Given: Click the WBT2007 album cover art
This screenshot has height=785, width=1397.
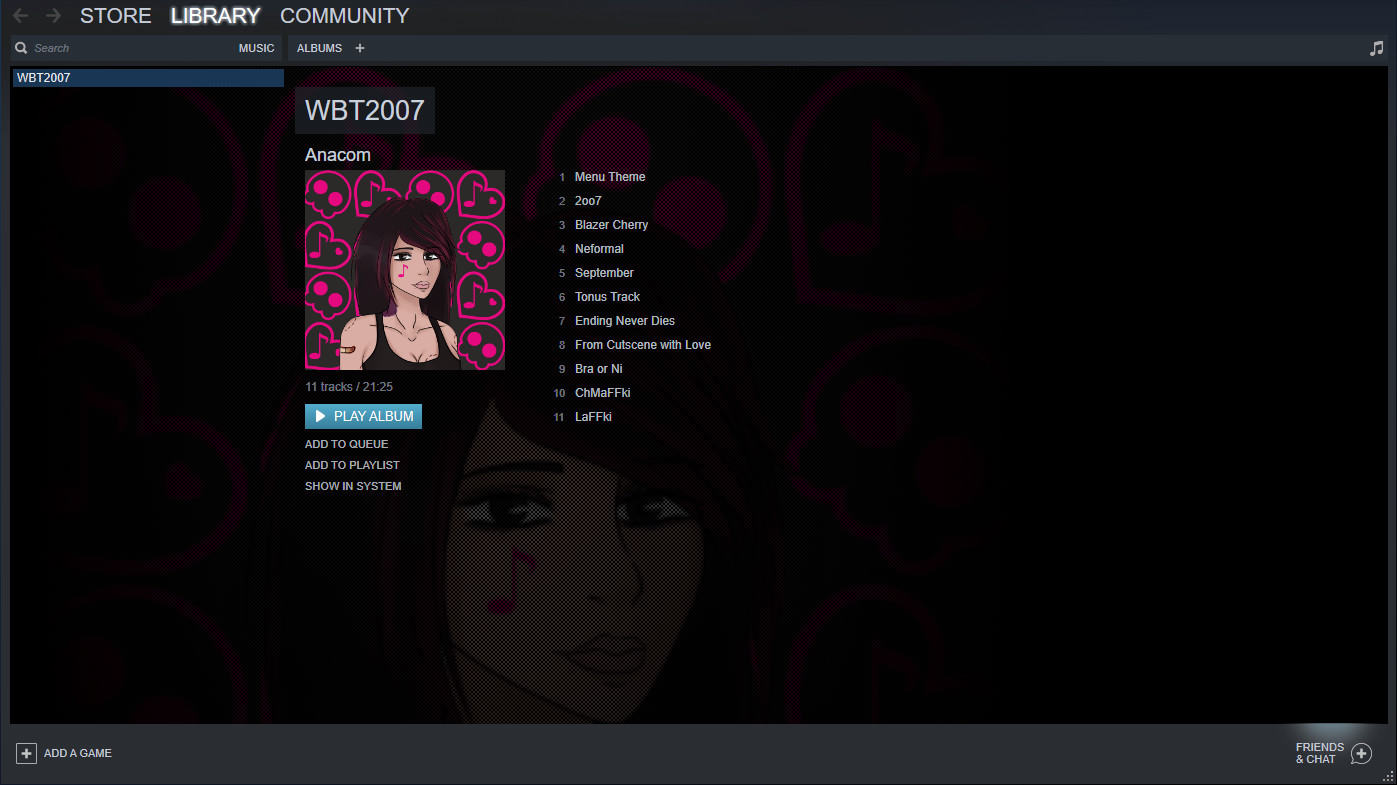Looking at the screenshot, I should point(404,270).
